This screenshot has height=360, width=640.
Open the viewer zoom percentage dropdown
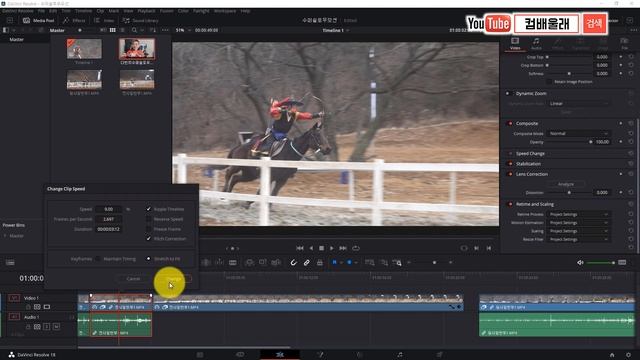(x=183, y=30)
